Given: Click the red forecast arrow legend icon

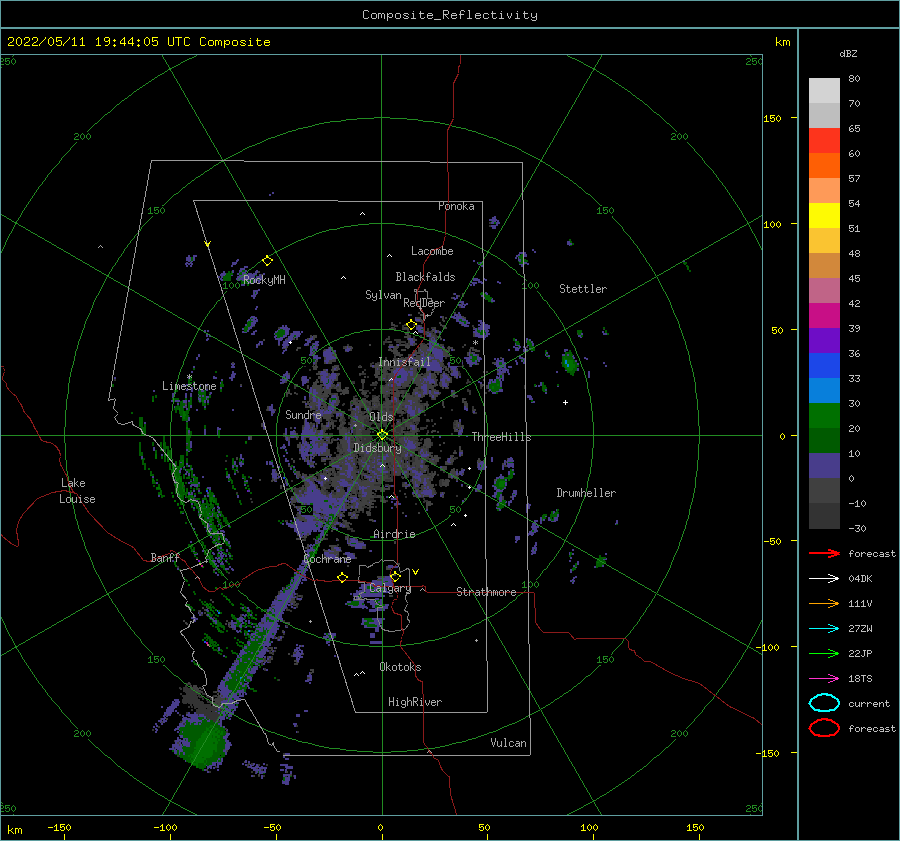Looking at the screenshot, I should (824, 553).
